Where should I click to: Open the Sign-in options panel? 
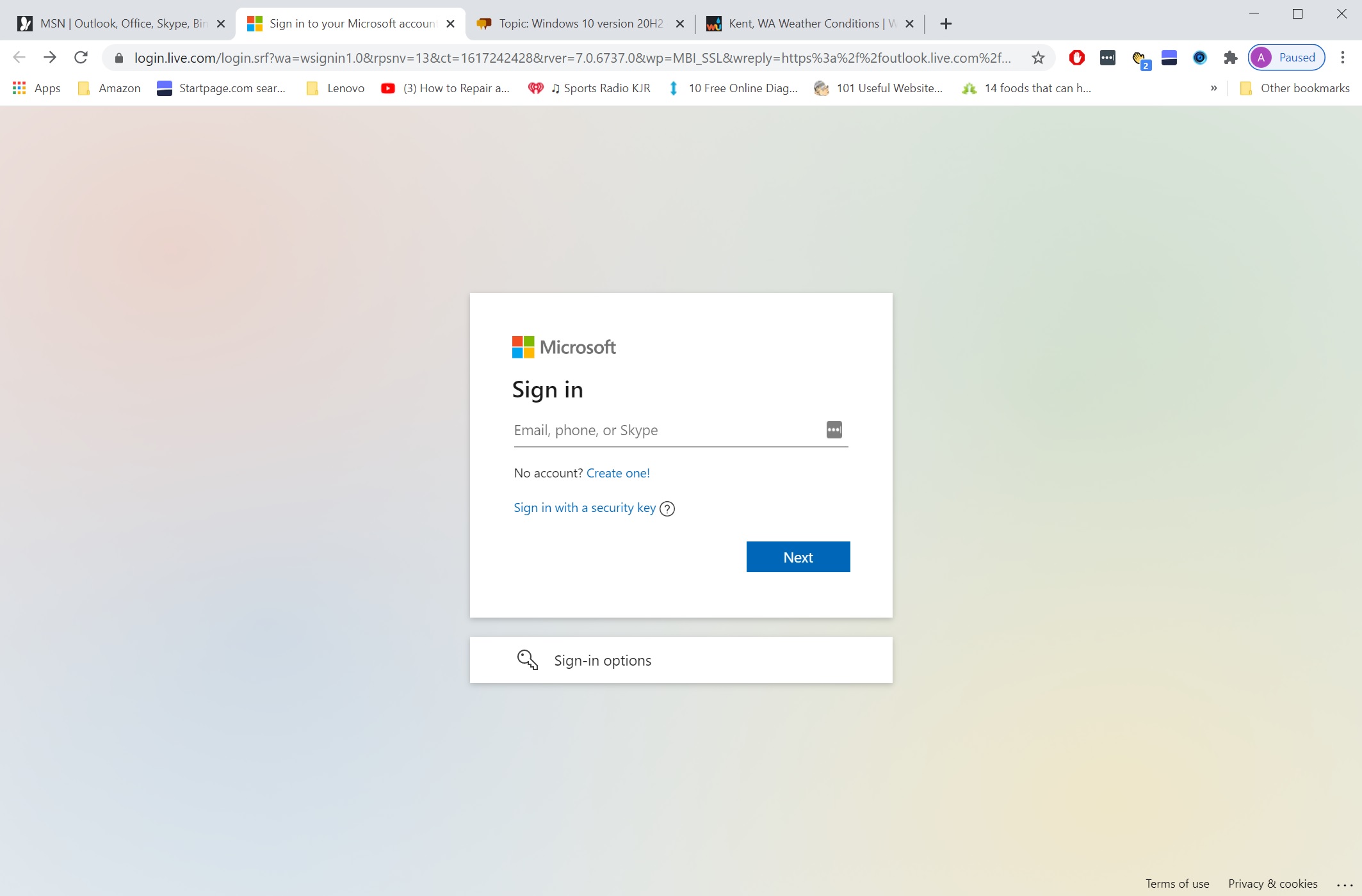(681, 660)
